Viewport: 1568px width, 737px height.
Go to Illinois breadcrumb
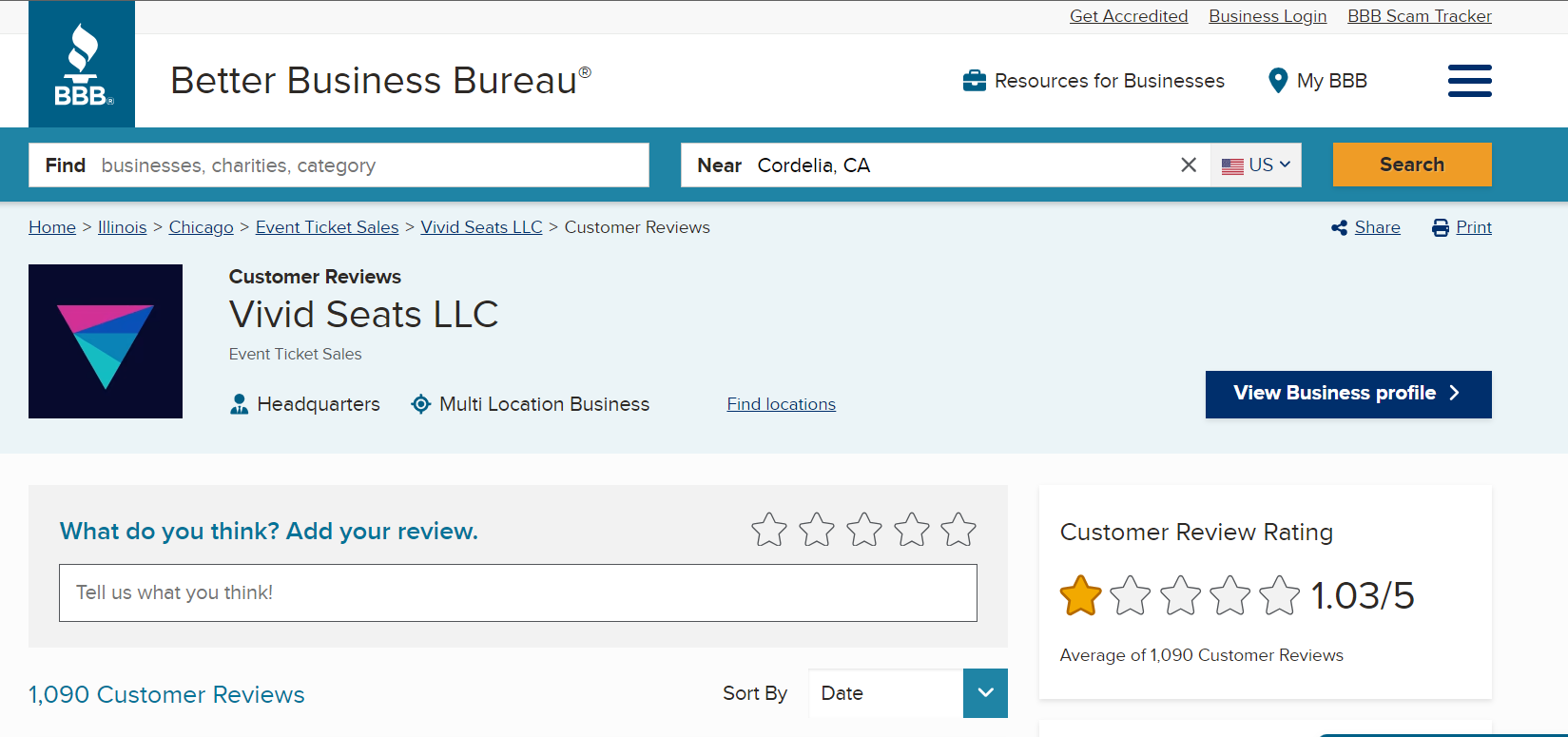tap(123, 227)
